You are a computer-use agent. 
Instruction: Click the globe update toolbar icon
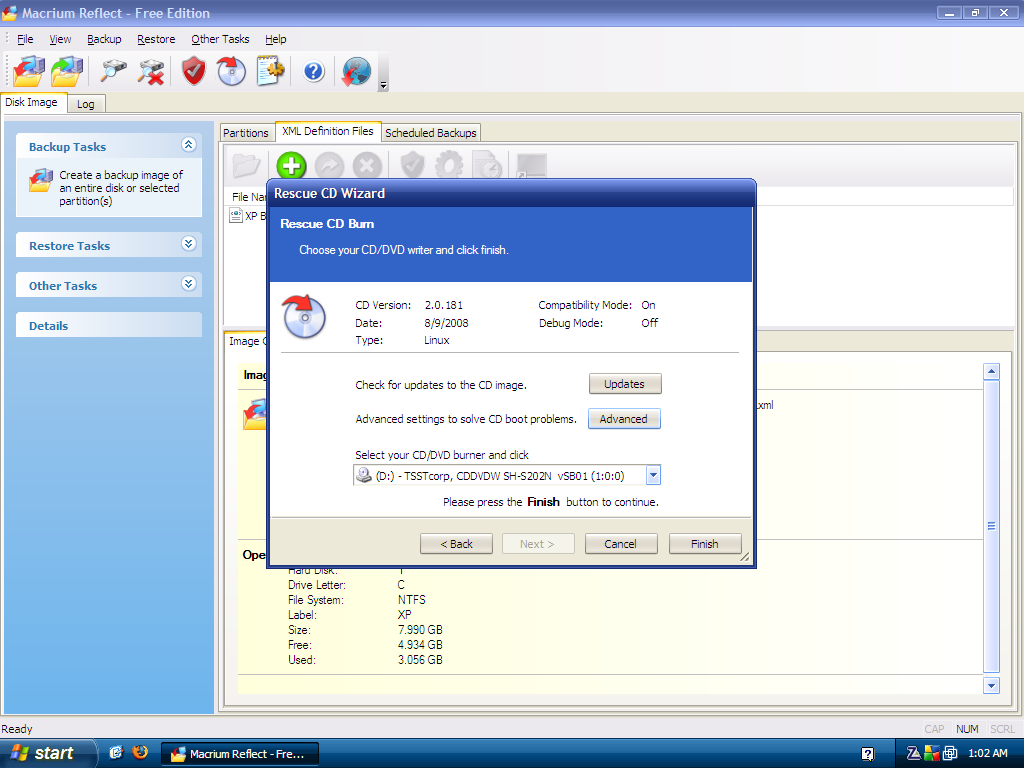[x=356, y=71]
